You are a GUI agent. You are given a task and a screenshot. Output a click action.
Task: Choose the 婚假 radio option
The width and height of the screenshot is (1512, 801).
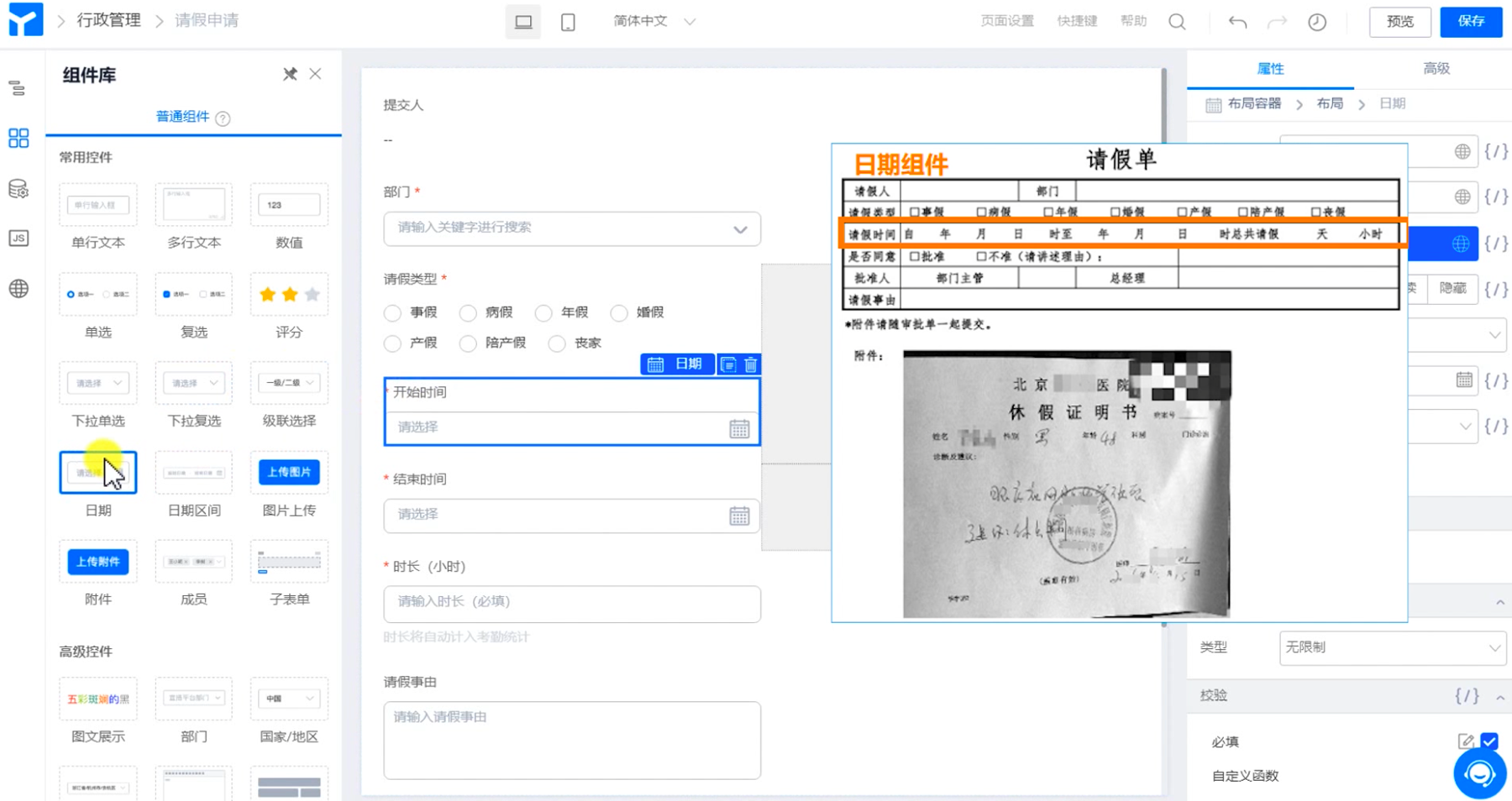tap(619, 313)
